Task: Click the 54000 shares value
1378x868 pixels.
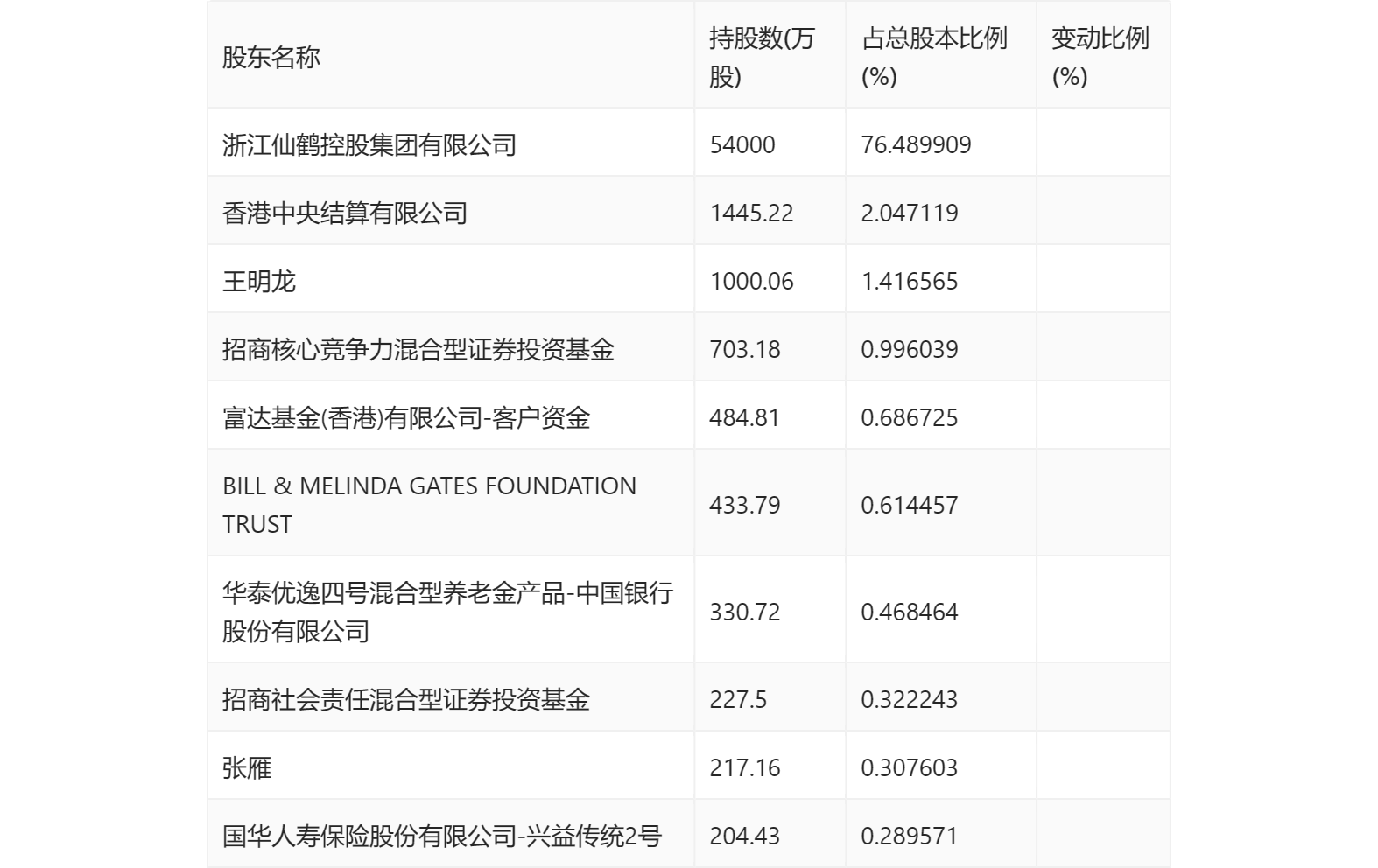Action: click(742, 144)
